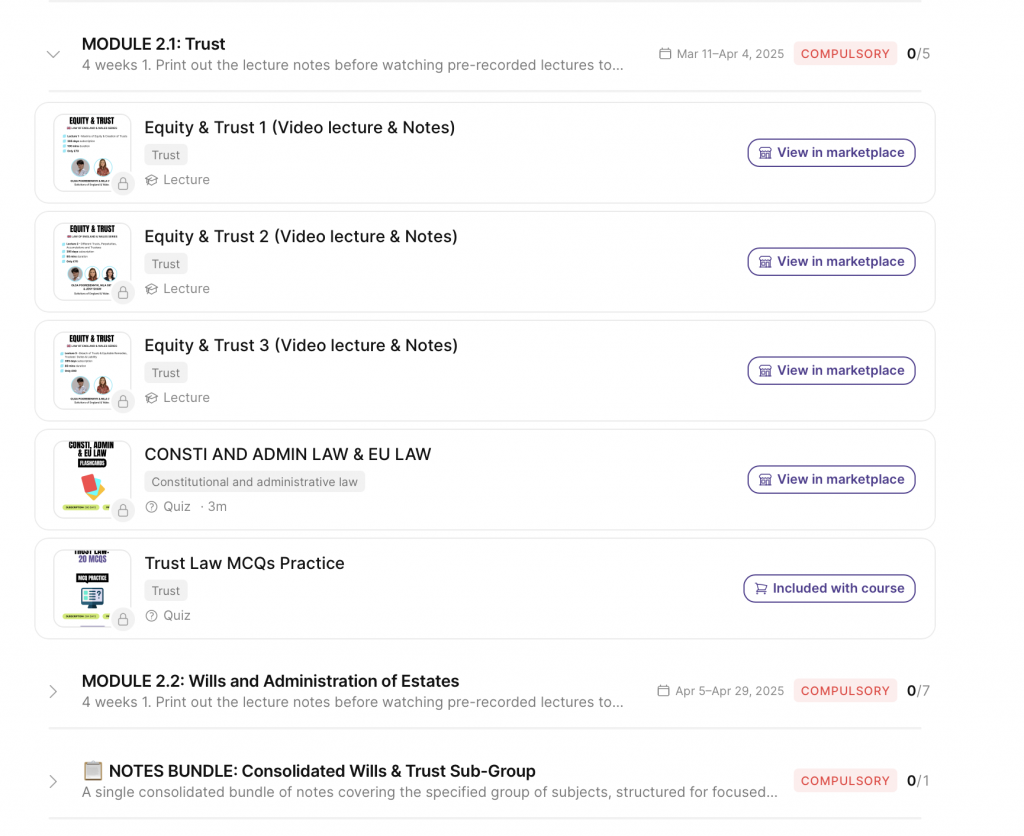View Equity & Trust 2 in marketplace
This screenshot has height=836, width=1024.
[831, 262]
